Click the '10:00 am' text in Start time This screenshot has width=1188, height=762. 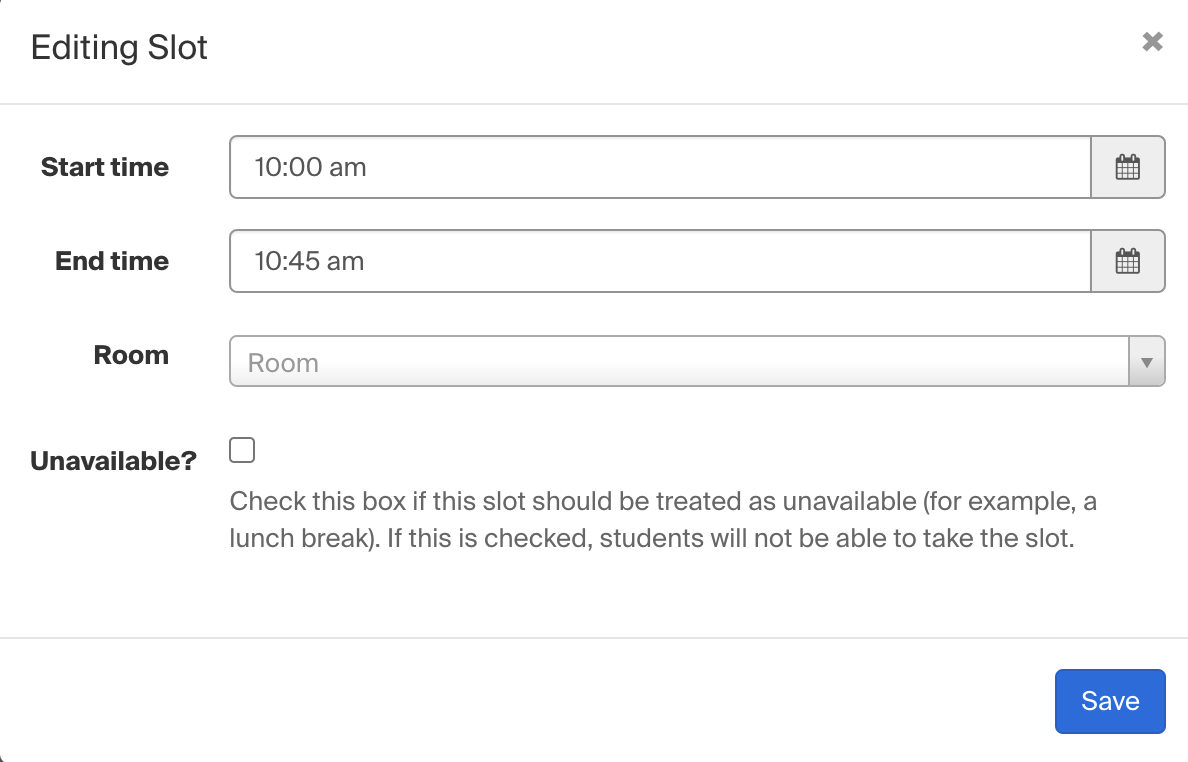click(x=311, y=167)
